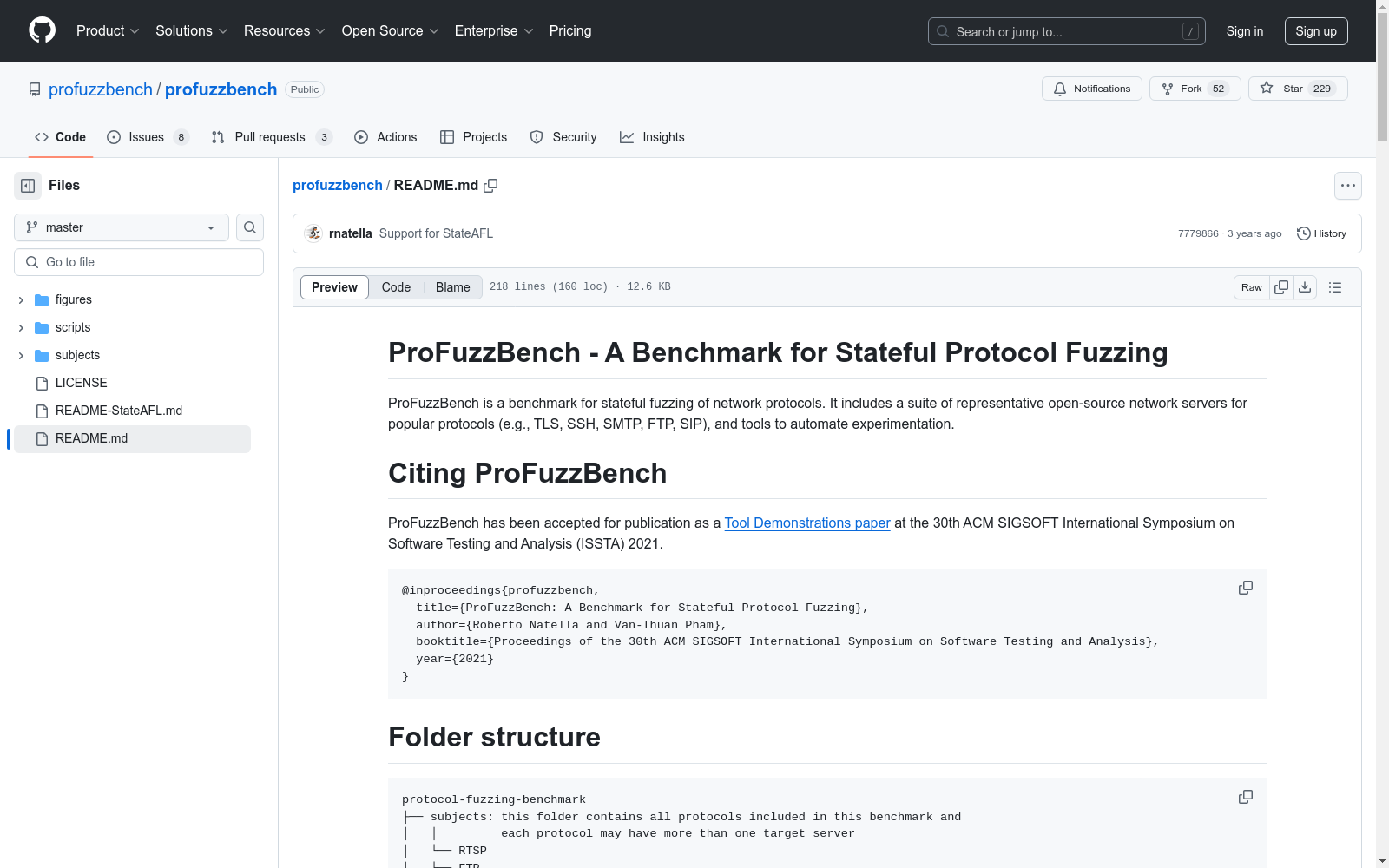Expand the figures folder
The image size is (1389, 868).
[21, 299]
